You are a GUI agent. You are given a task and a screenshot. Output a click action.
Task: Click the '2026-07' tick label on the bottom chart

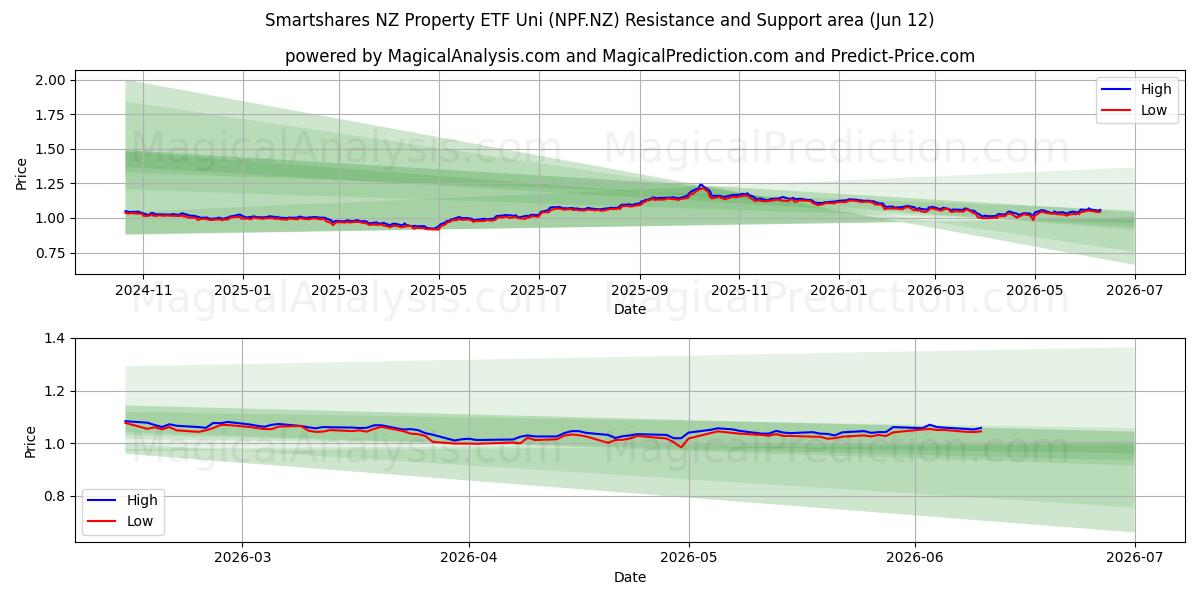point(1135,559)
